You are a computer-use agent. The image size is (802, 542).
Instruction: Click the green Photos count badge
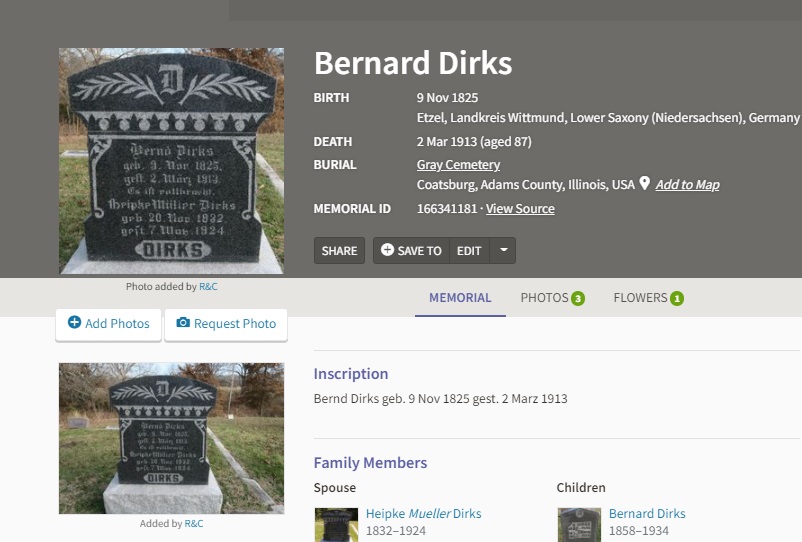coord(578,298)
